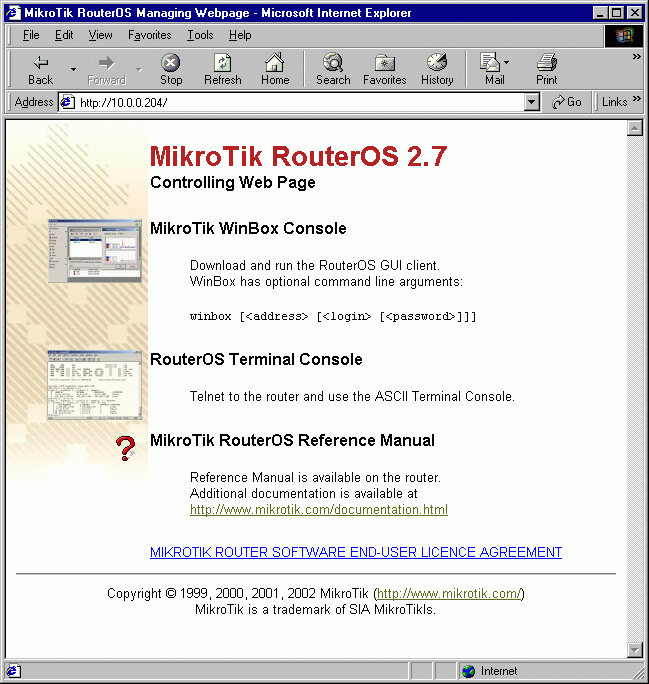Viewport: 649px width, 684px height.
Task: Open the Forward history dropdown arrow
Action: 139,69
